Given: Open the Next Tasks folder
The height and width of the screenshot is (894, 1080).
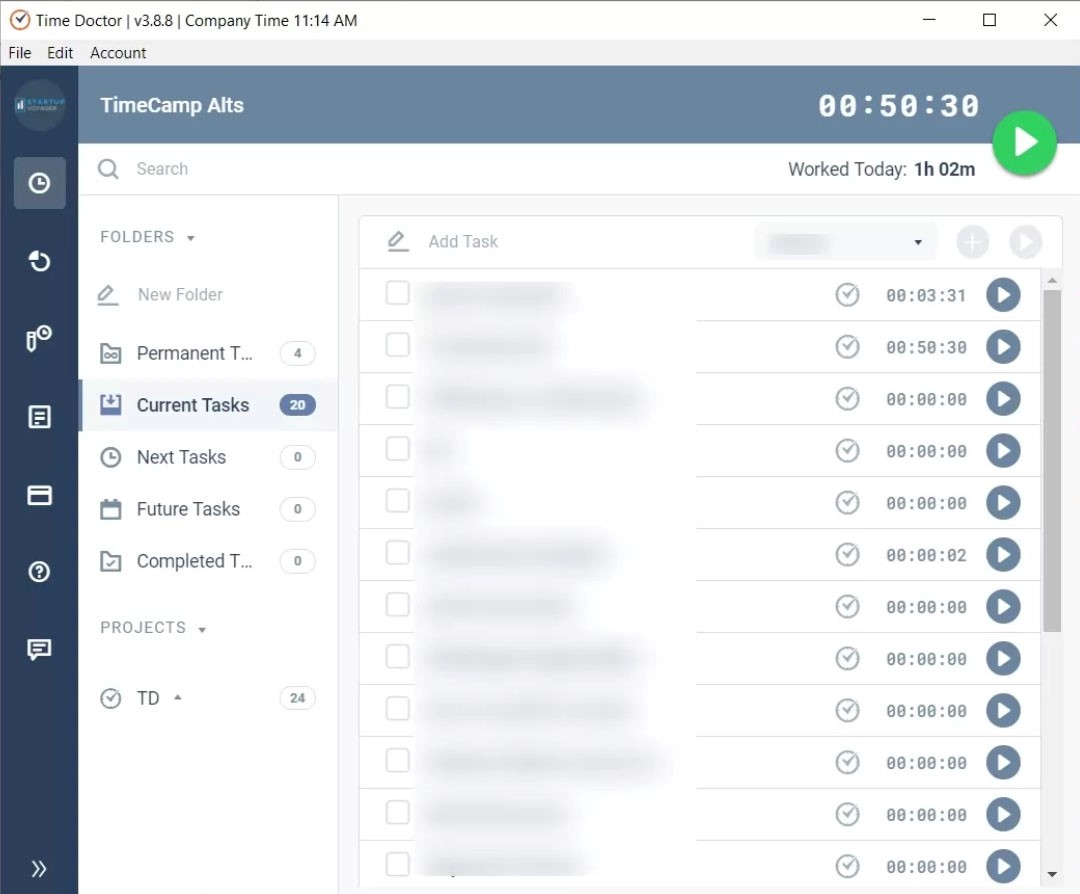Looking at the screenshot, I should (208, 457).
